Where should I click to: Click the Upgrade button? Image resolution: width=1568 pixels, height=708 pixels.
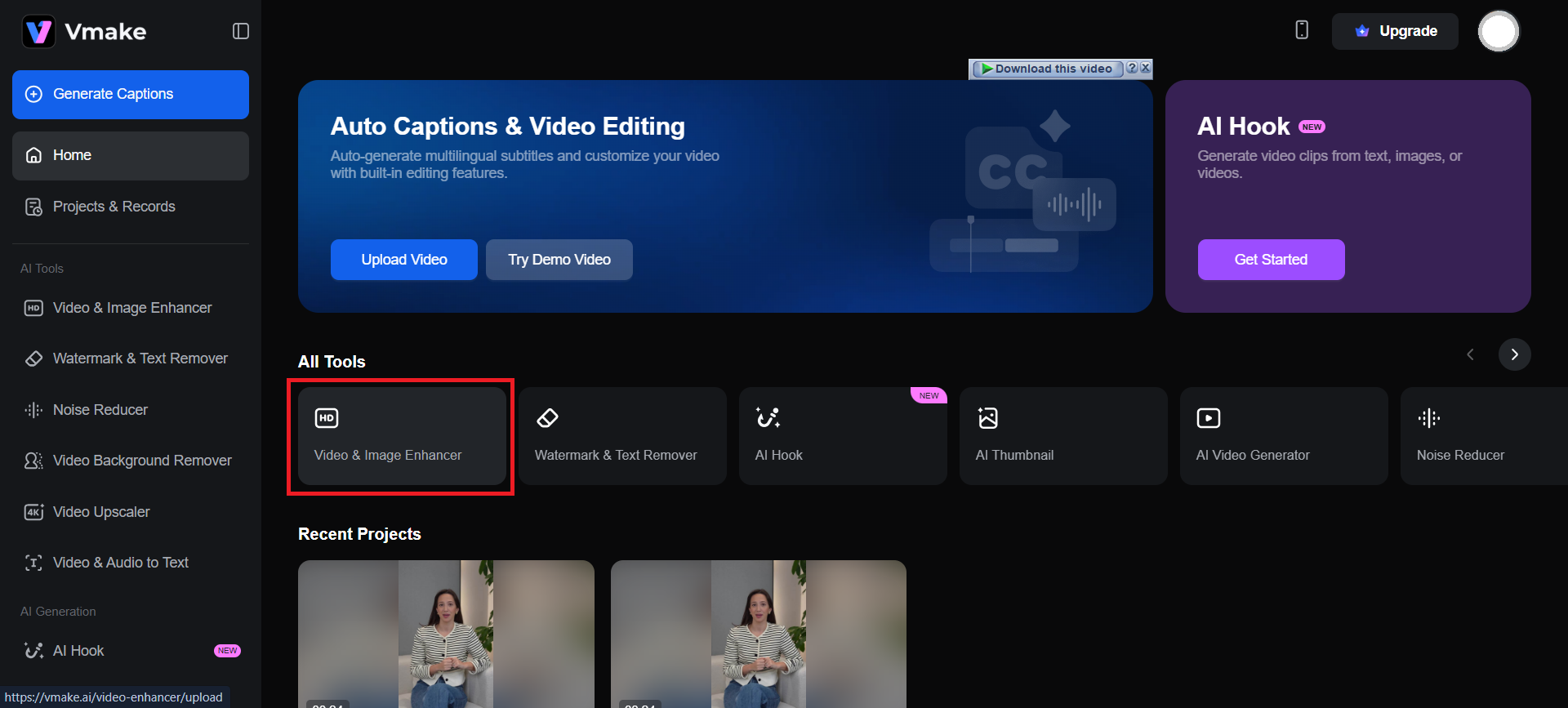coord(1394,31)
